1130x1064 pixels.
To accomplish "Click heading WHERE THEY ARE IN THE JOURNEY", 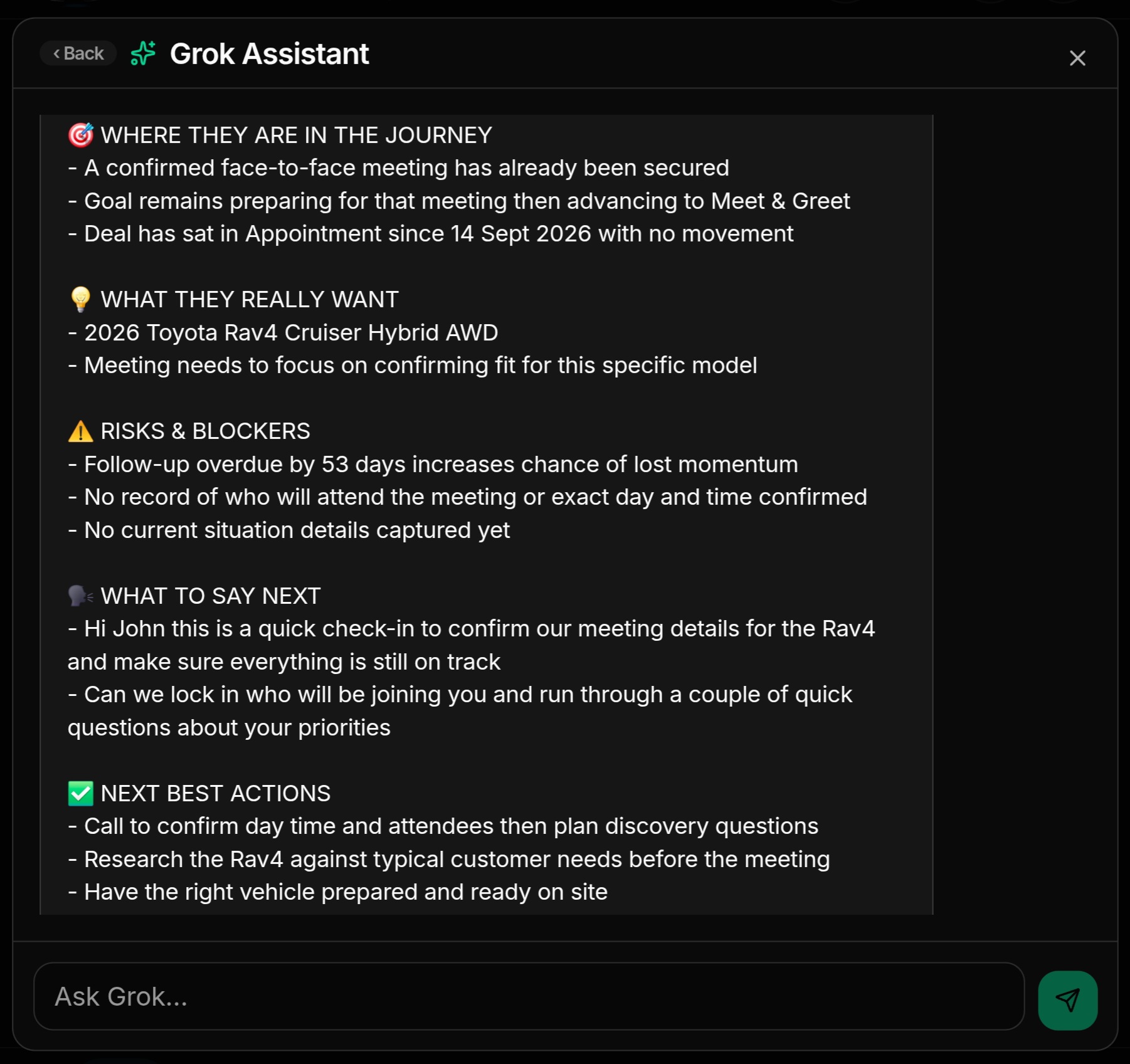I will pos(296,135).
